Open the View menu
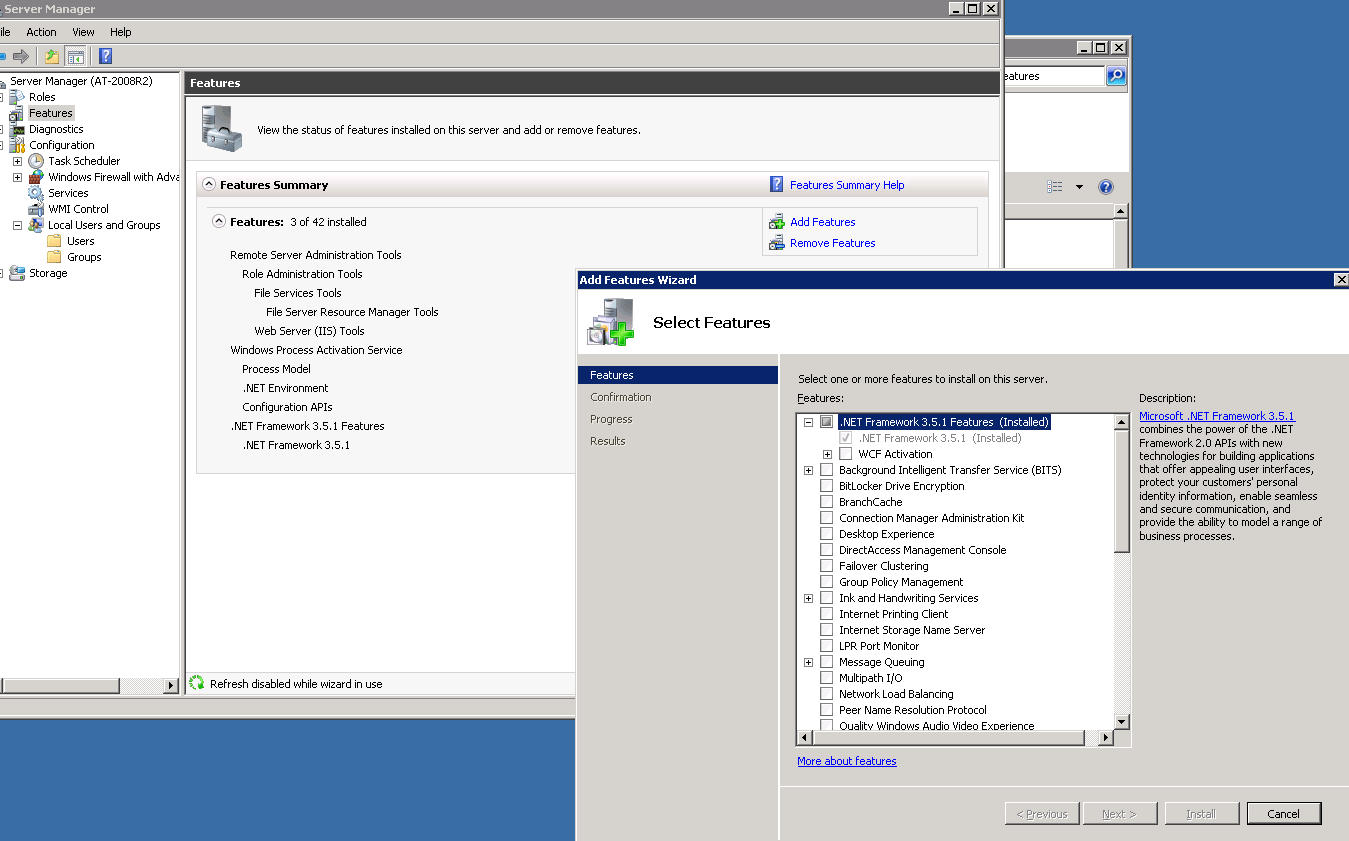The height and width of the screenshot is (841, 1349). [x=83, y=32]
